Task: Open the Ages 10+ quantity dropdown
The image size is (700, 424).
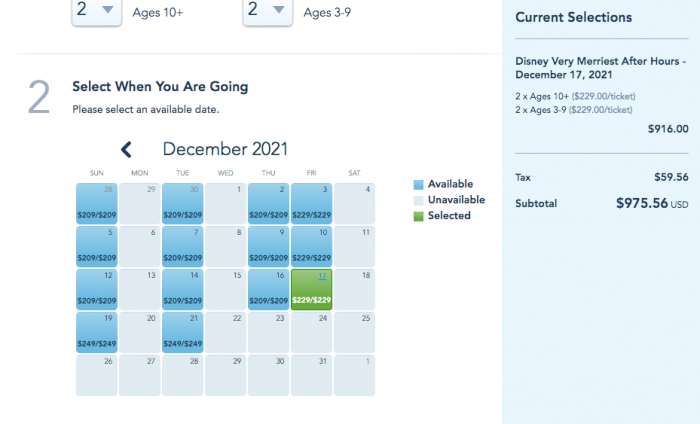Action: pyautogui.click(x=97, y=12)
